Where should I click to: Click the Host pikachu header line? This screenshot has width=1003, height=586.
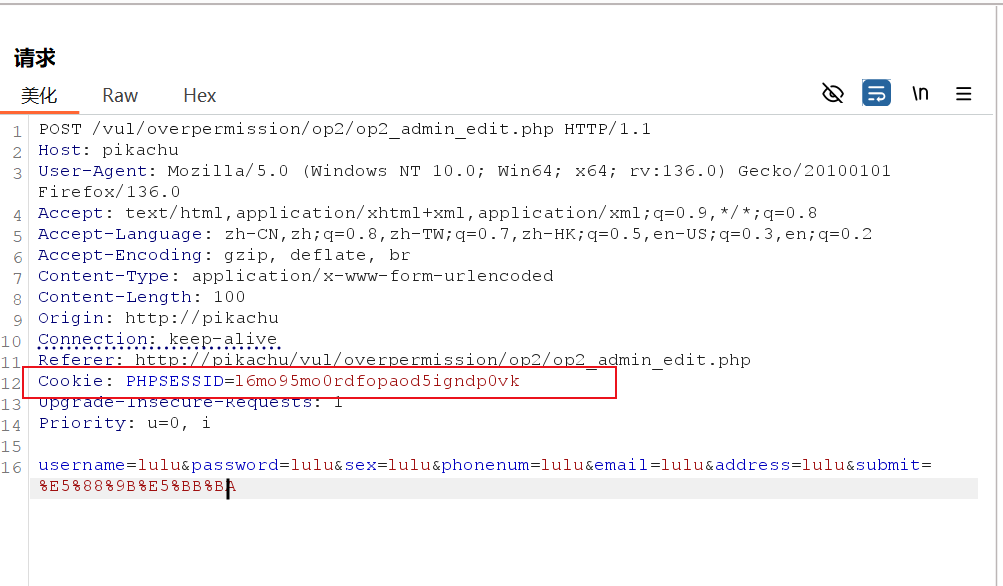tap(108, 150)
